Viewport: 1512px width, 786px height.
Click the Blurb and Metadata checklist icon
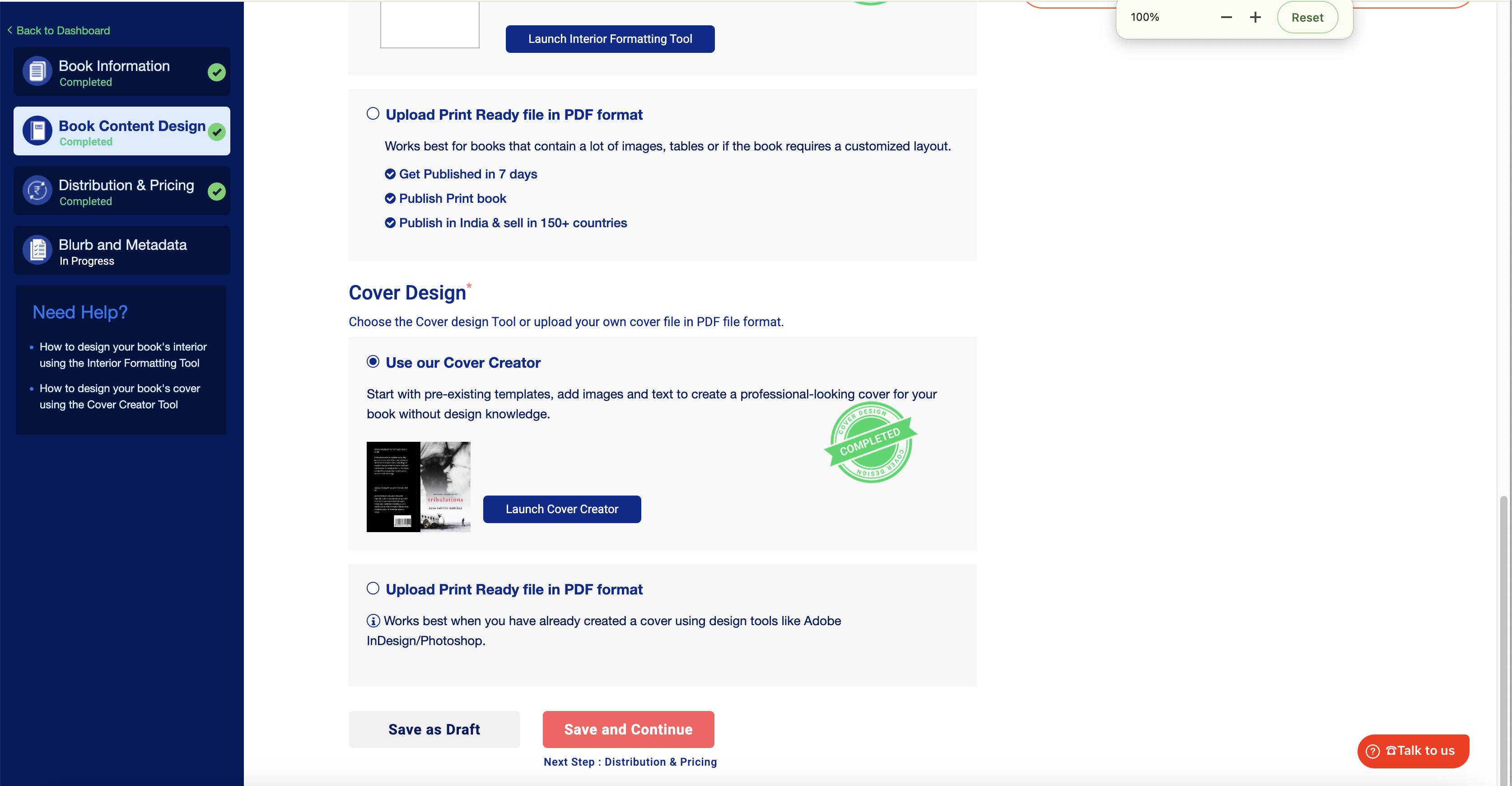(37, 251)
